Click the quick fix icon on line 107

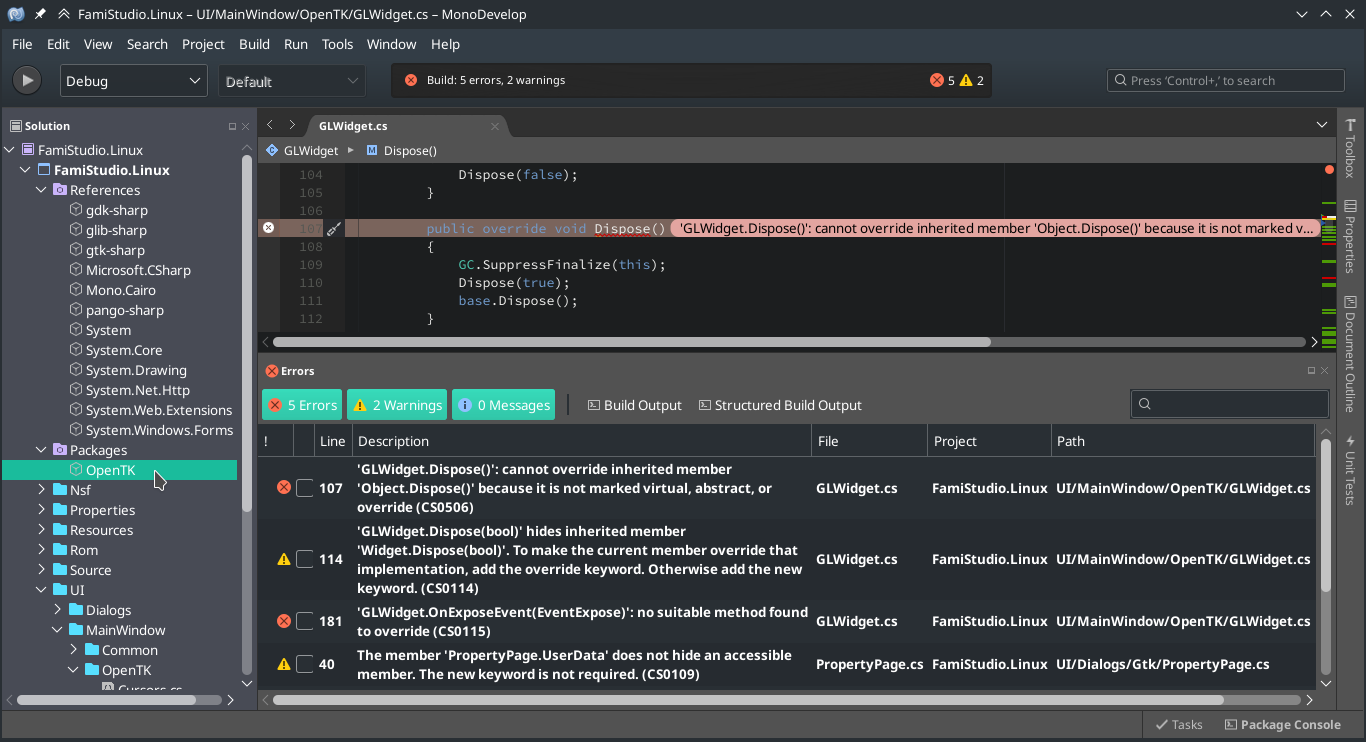tap(334, 229)
